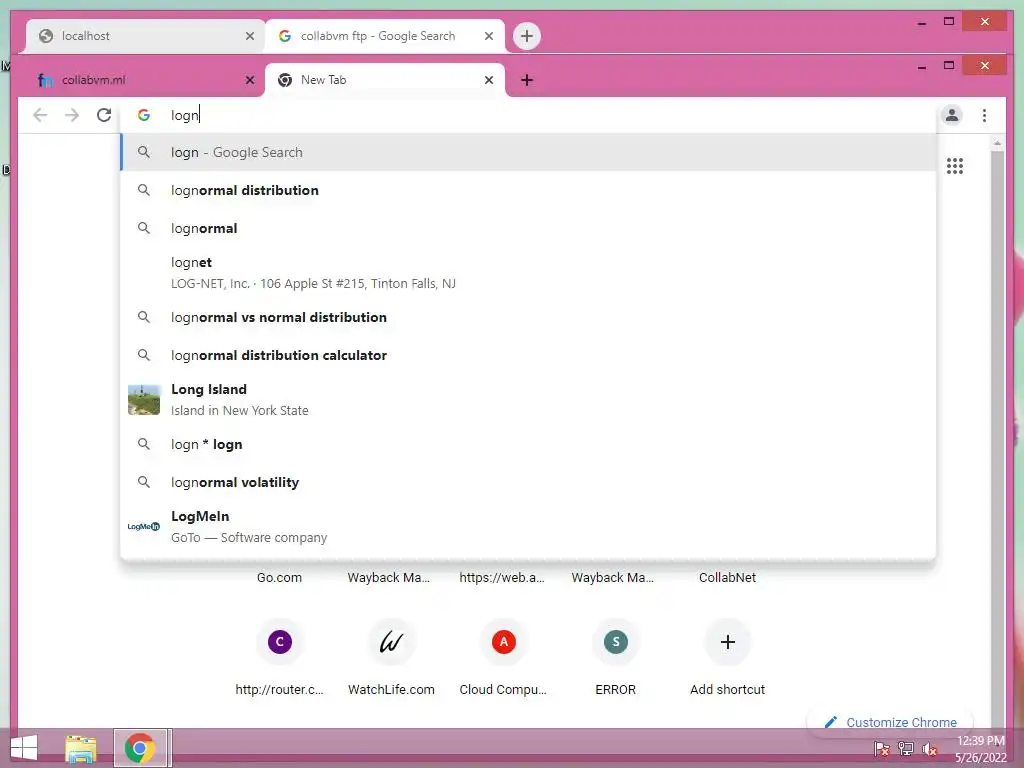Open the Cloud Compu... shortcut icon

tap(504, 642)
